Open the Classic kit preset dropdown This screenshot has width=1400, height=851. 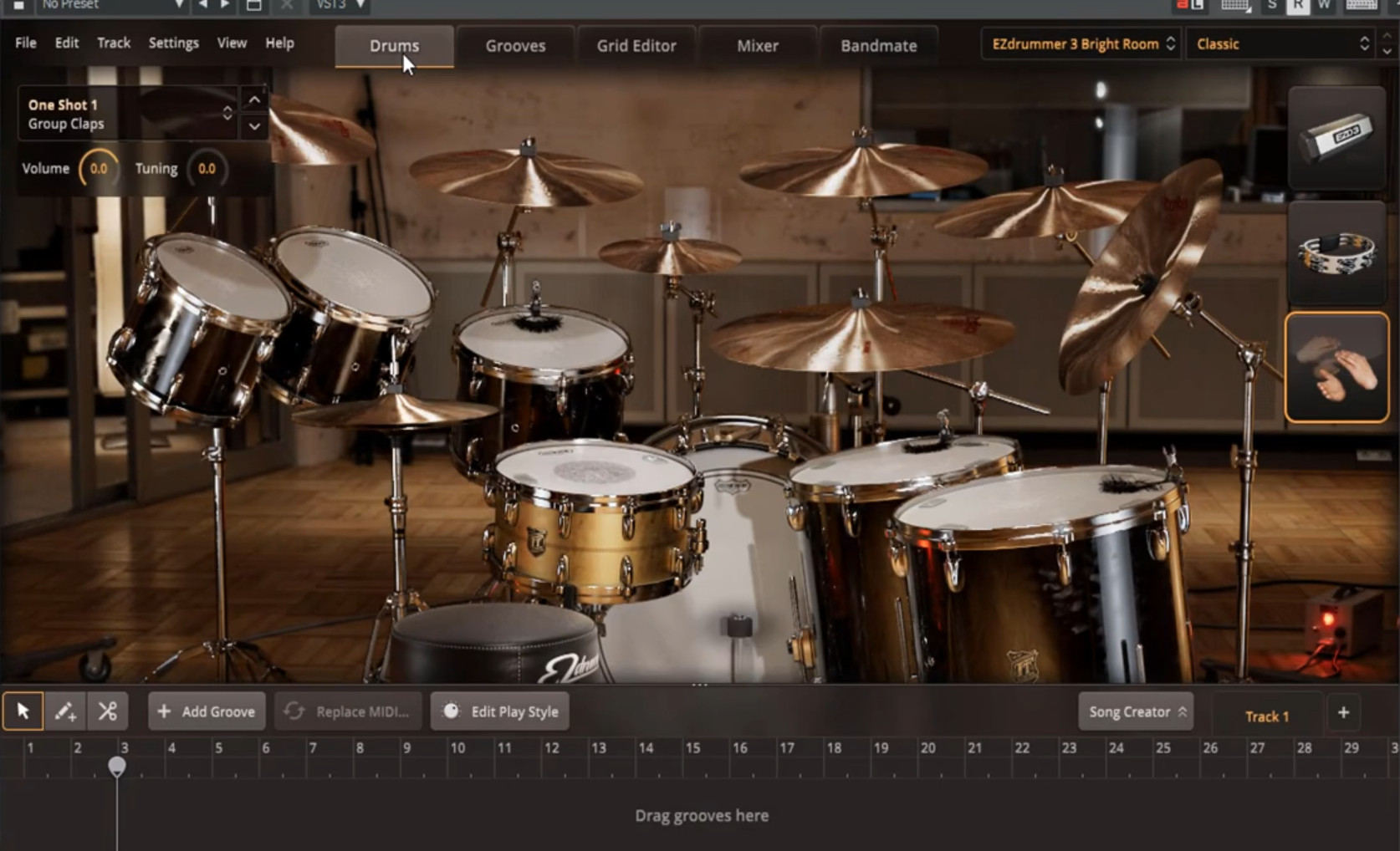point(1280,43)
